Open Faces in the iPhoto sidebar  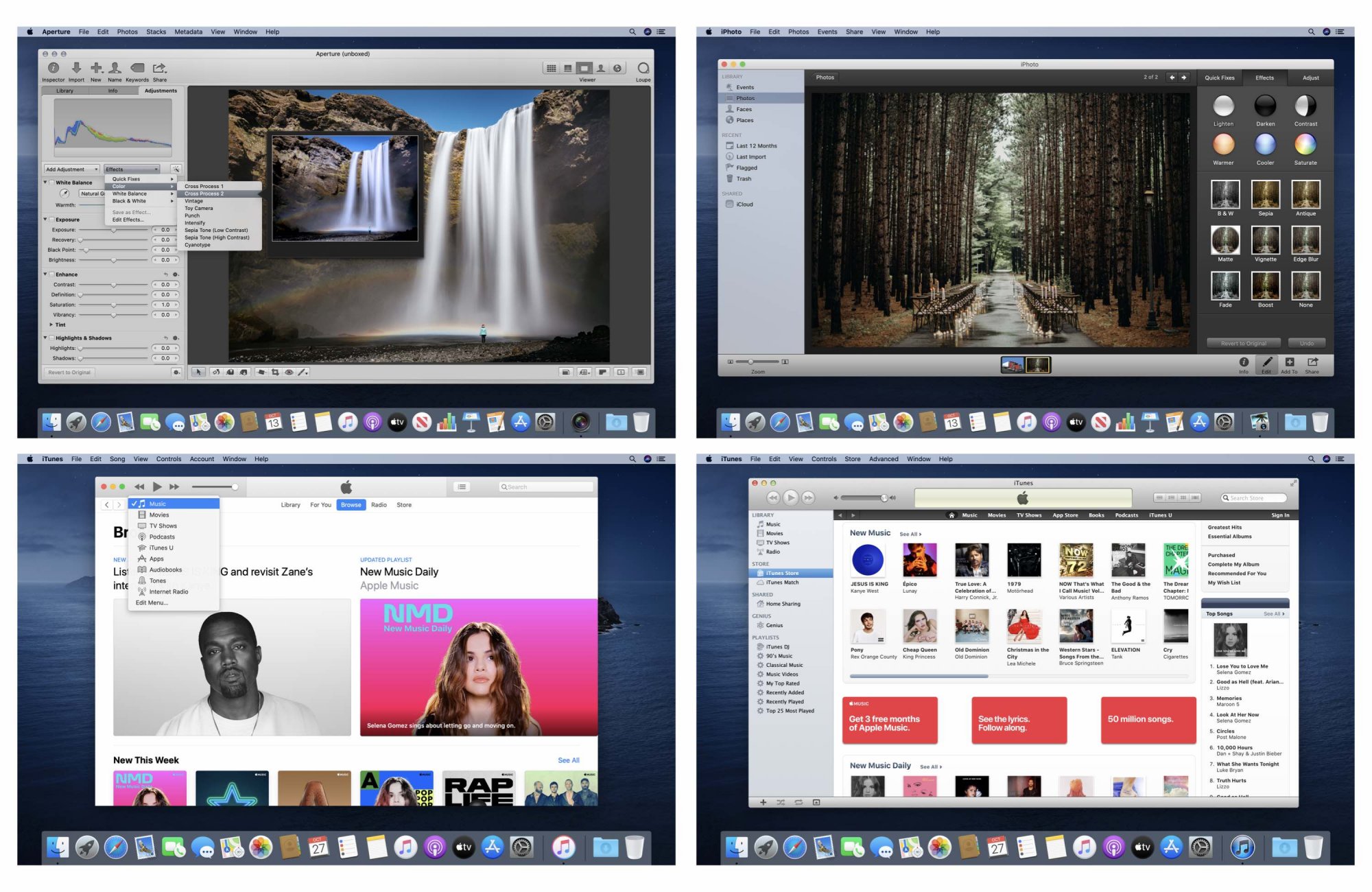tap(744, 109)
